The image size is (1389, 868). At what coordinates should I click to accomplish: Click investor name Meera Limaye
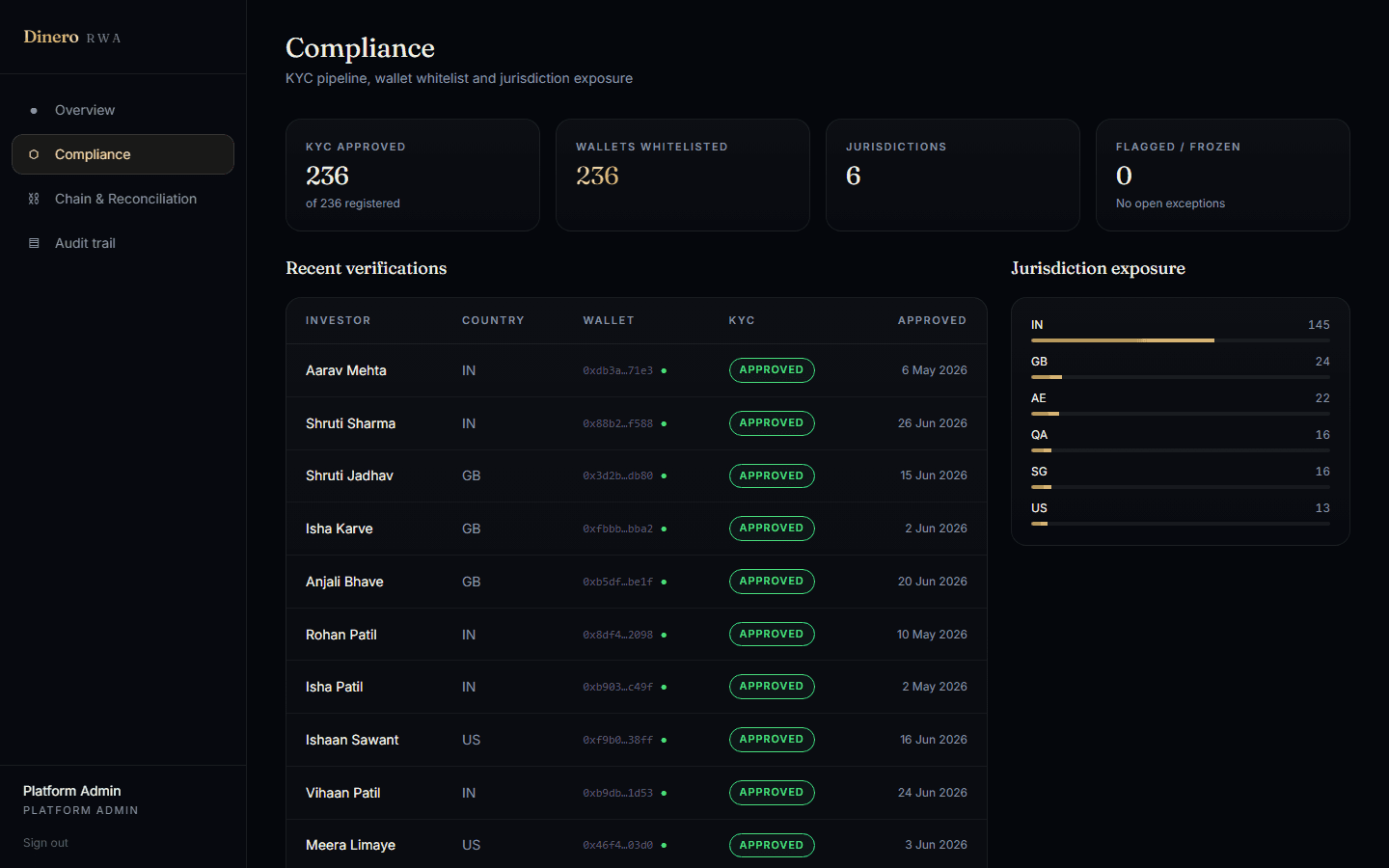(351, 845)
